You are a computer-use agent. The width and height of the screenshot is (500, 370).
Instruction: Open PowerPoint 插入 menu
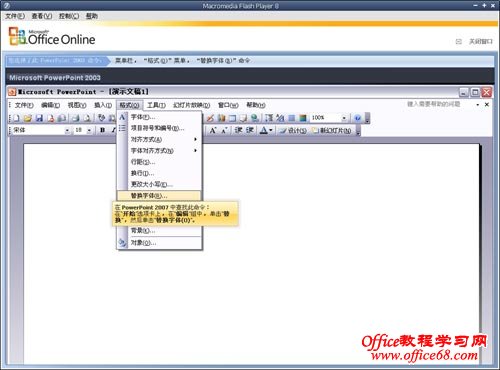pyautogui.click(x=103, y=105)
